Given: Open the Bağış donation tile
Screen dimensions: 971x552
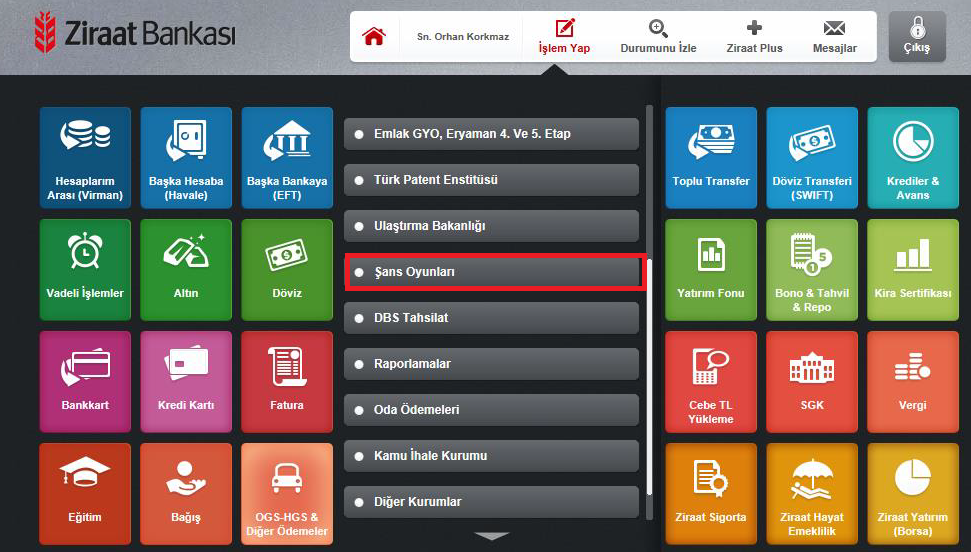Looking at the screenshot, I should click(186, 494).
